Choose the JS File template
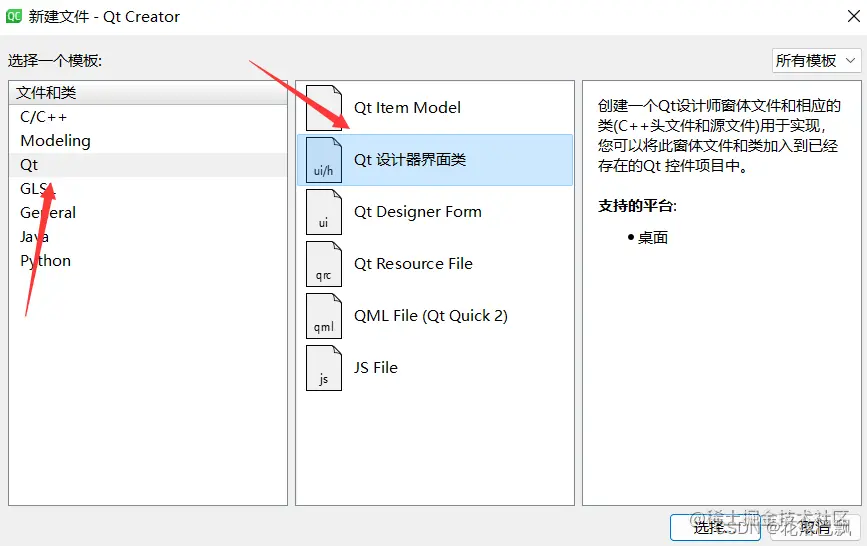867x546 pixels. (435, 368)
